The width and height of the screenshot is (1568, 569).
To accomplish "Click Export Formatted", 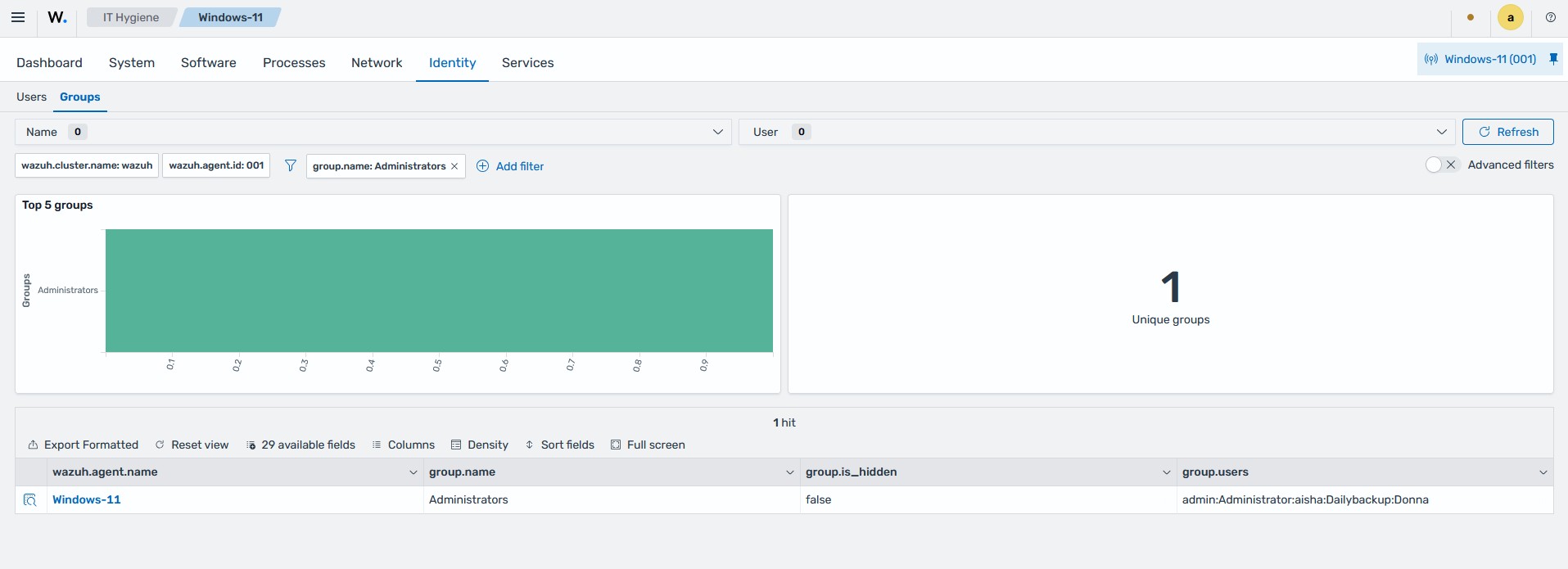I will [83, 445].
